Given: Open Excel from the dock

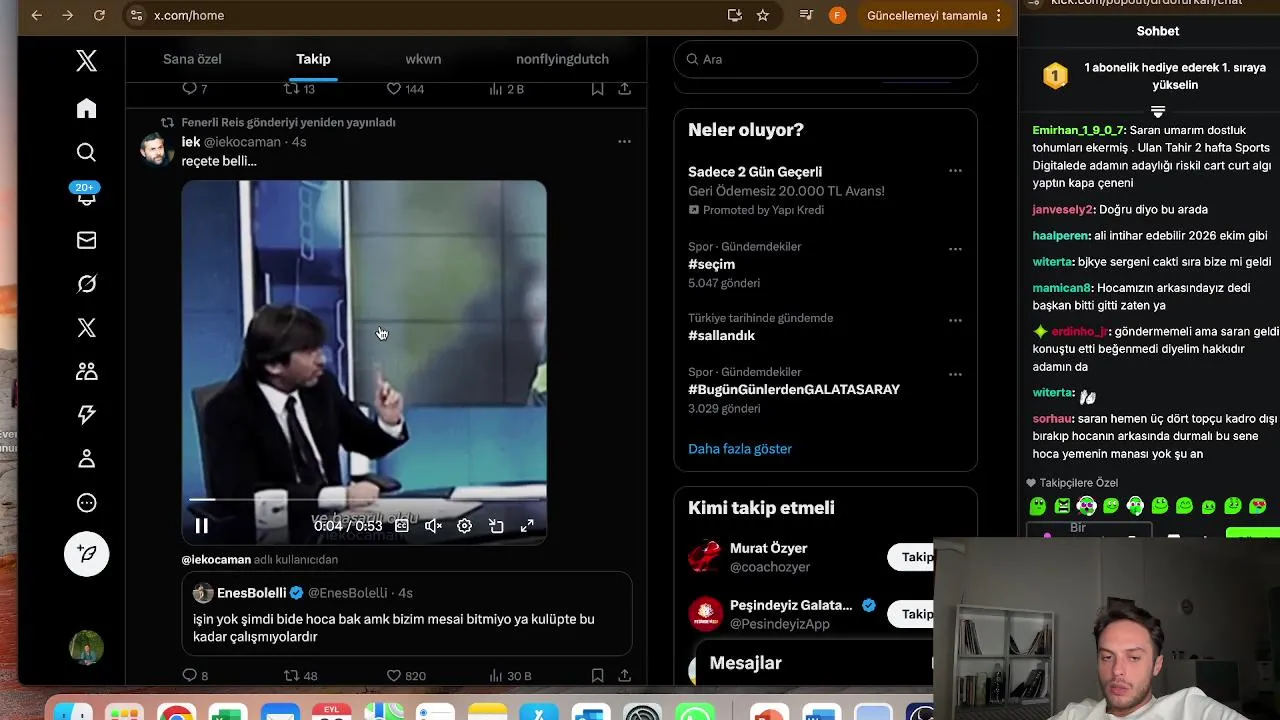Looking at the screenshot, I should [x=228, y=713].
